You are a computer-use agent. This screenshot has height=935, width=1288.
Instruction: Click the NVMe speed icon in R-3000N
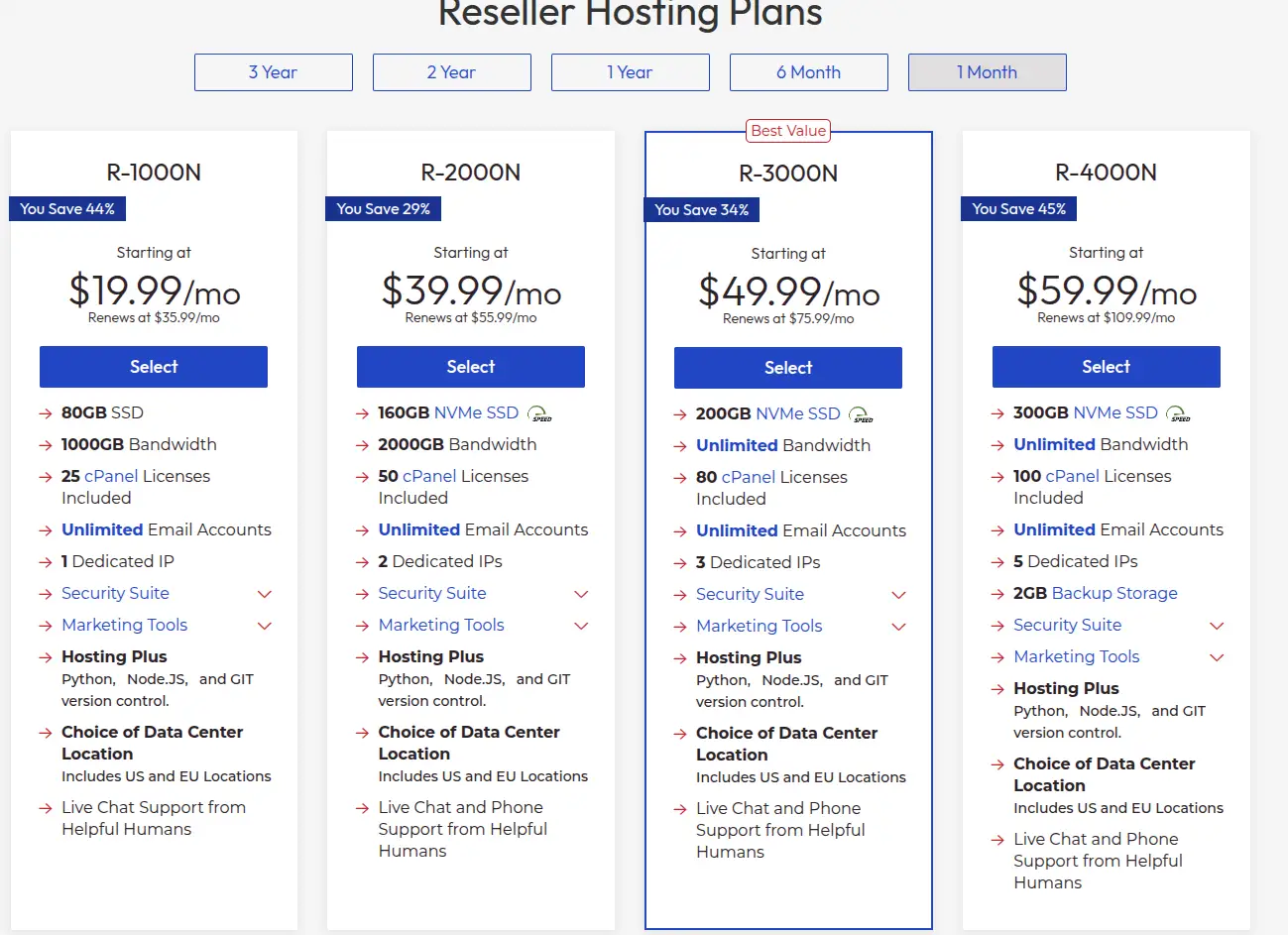tap(862, 414)
